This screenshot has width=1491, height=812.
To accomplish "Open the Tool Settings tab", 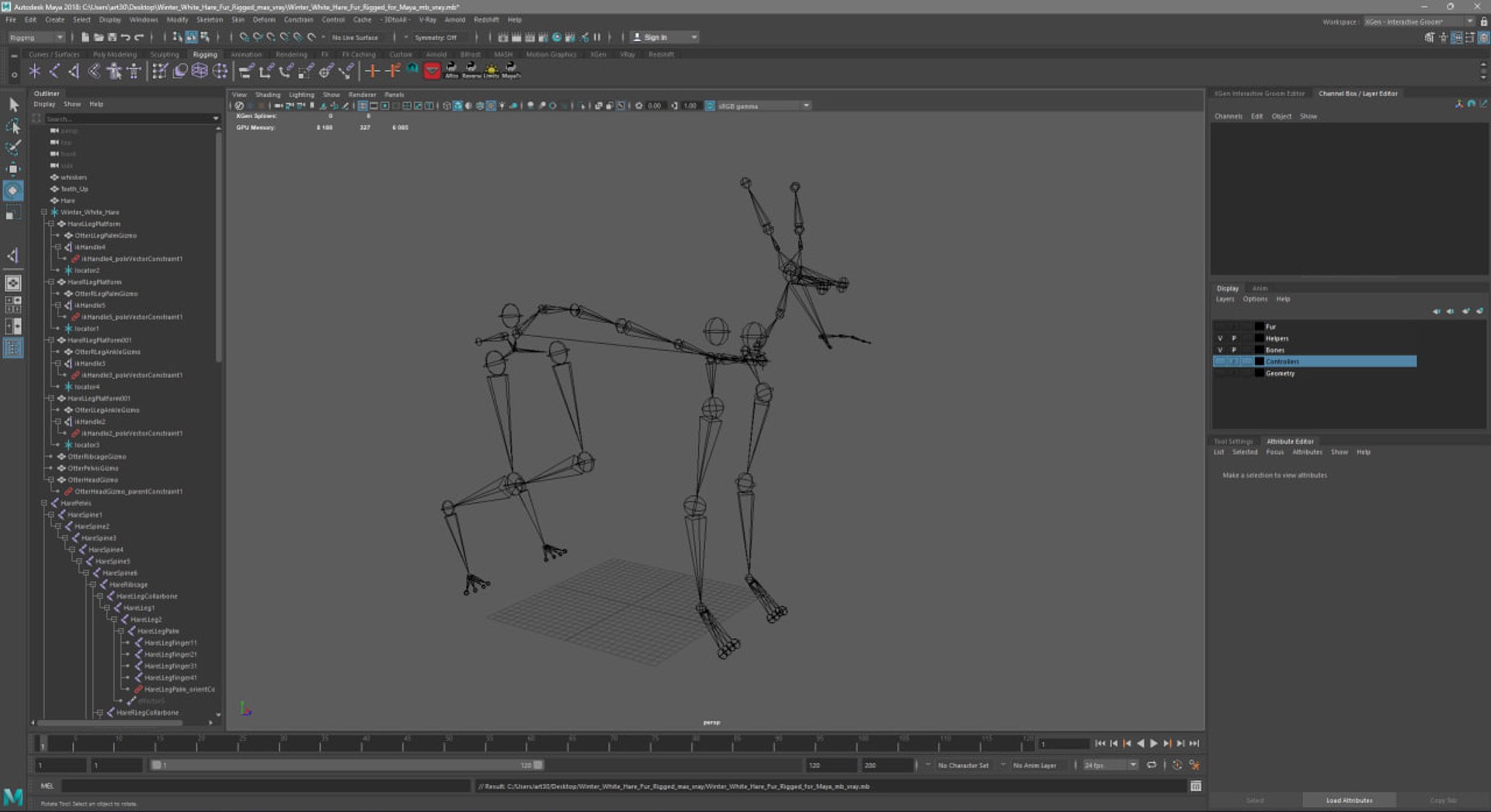I will 1233,441.
